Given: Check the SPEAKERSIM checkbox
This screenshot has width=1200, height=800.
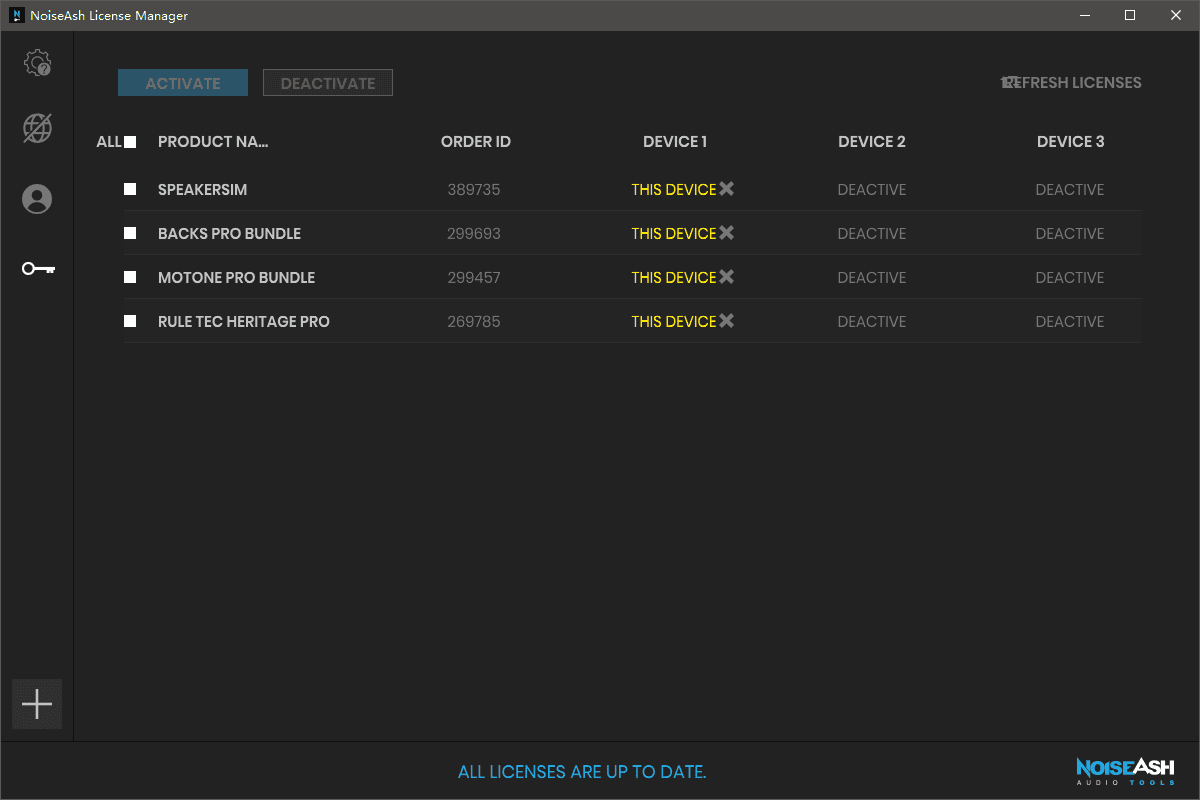Looking at the screenshot, I should tap(130, 189).
